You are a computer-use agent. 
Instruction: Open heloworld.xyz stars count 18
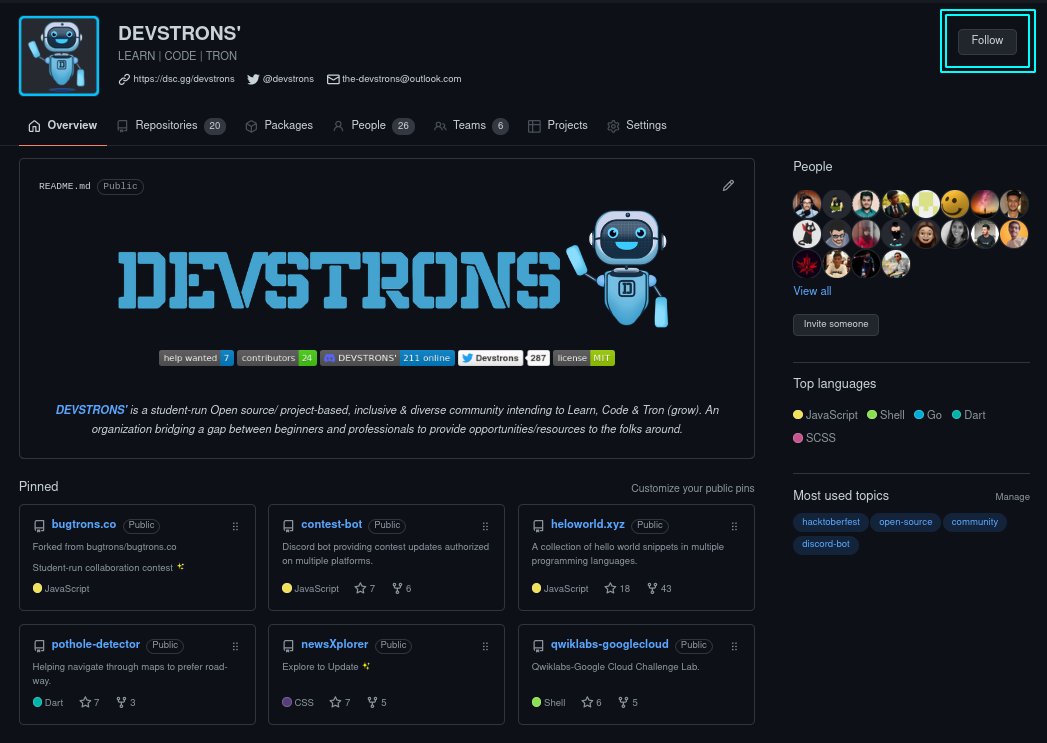click(x=617, y=589)
